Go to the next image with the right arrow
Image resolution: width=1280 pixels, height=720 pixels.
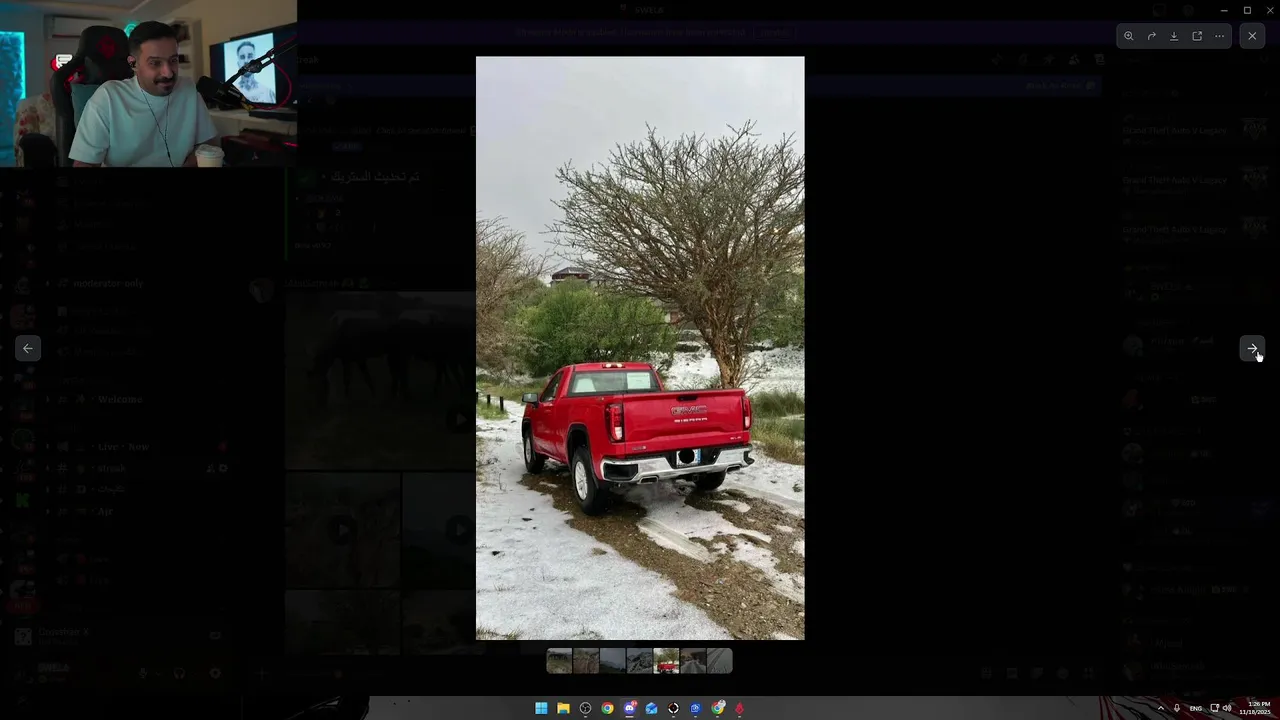coord(1252,348)
